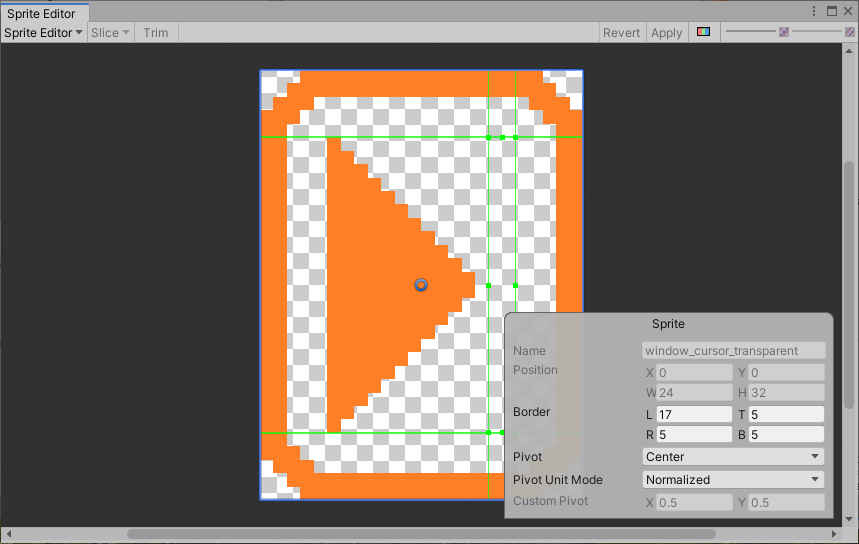Toggle the RGB/alpha color view button
859x544 pixels.
pos(703,32)
